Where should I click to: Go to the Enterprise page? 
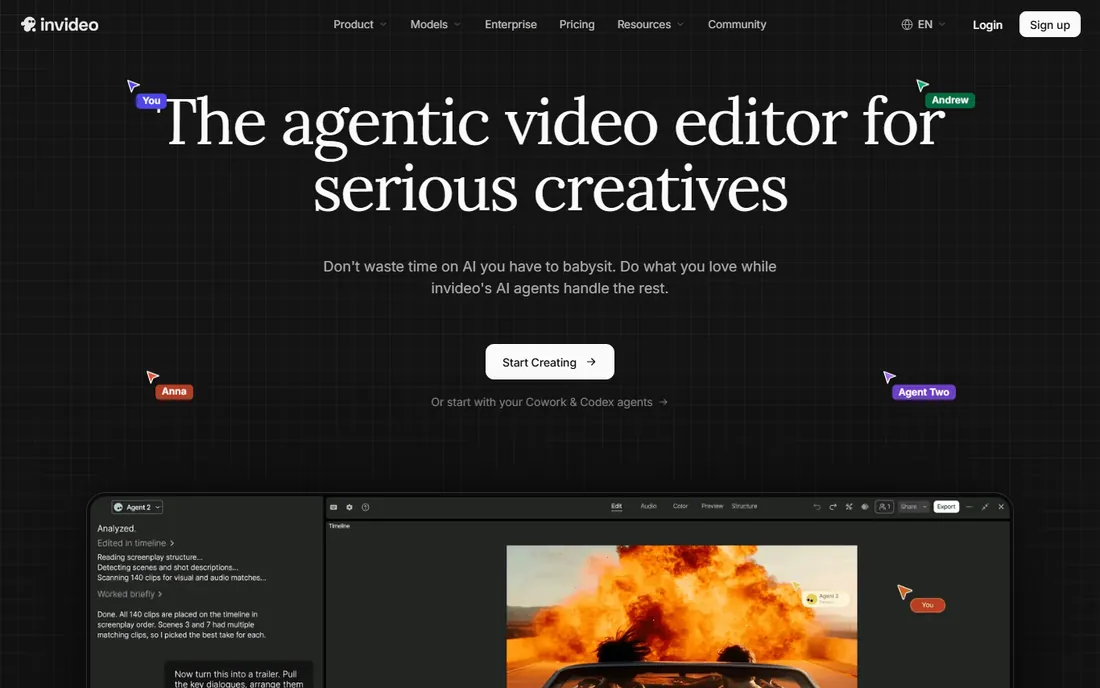coord(511,25)
